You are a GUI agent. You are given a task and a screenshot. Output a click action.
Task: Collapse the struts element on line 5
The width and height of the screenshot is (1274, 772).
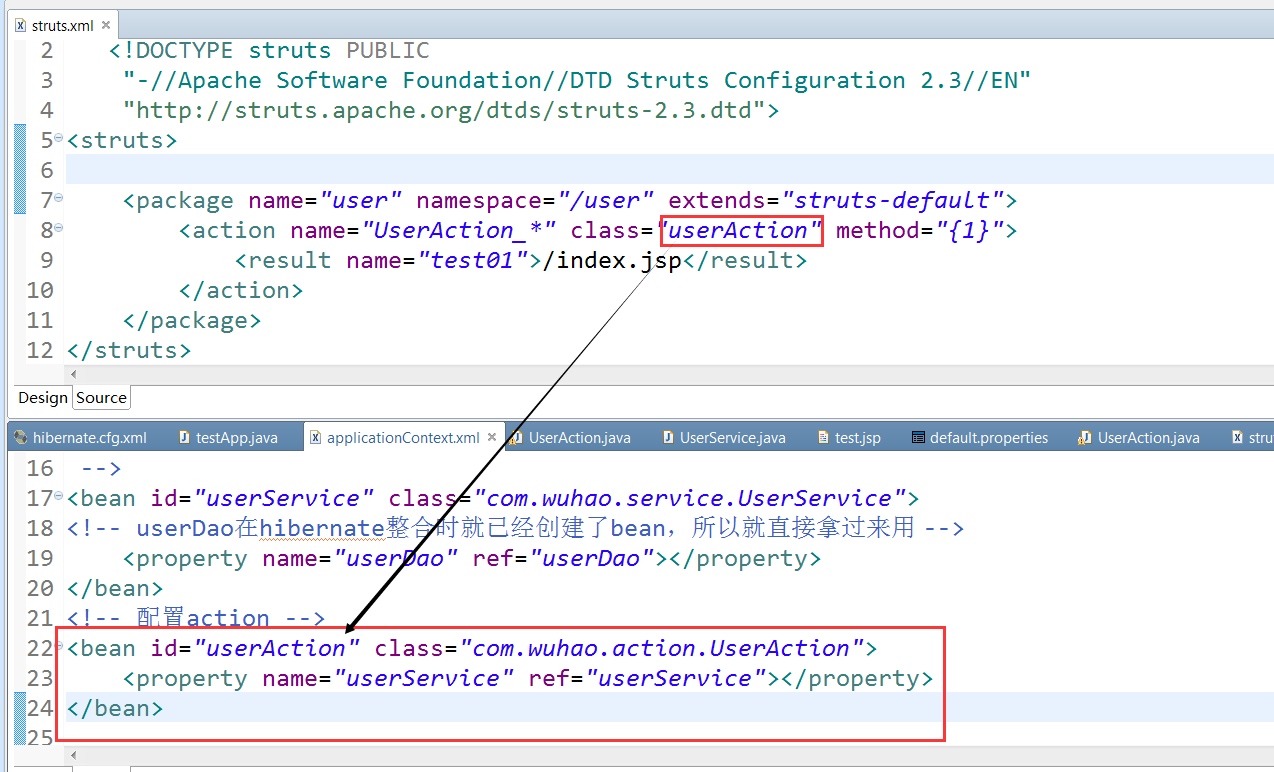tap(58, 137)
